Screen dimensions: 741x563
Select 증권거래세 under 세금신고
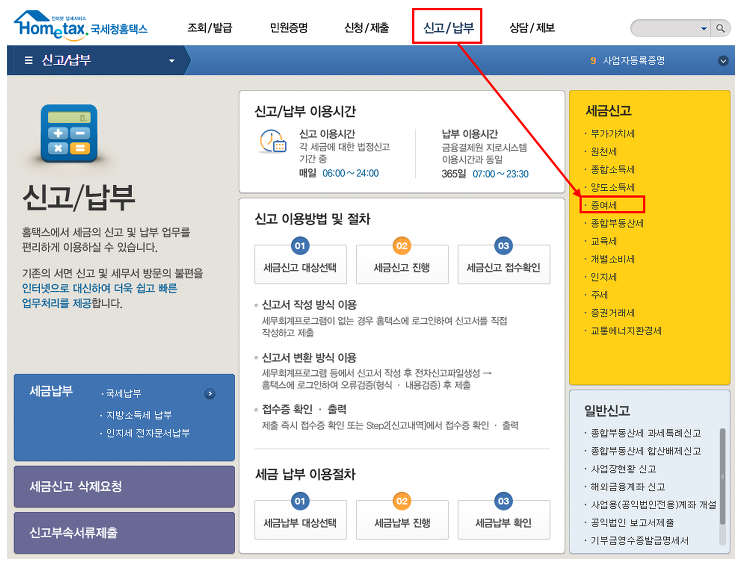[x=612, y=313]
